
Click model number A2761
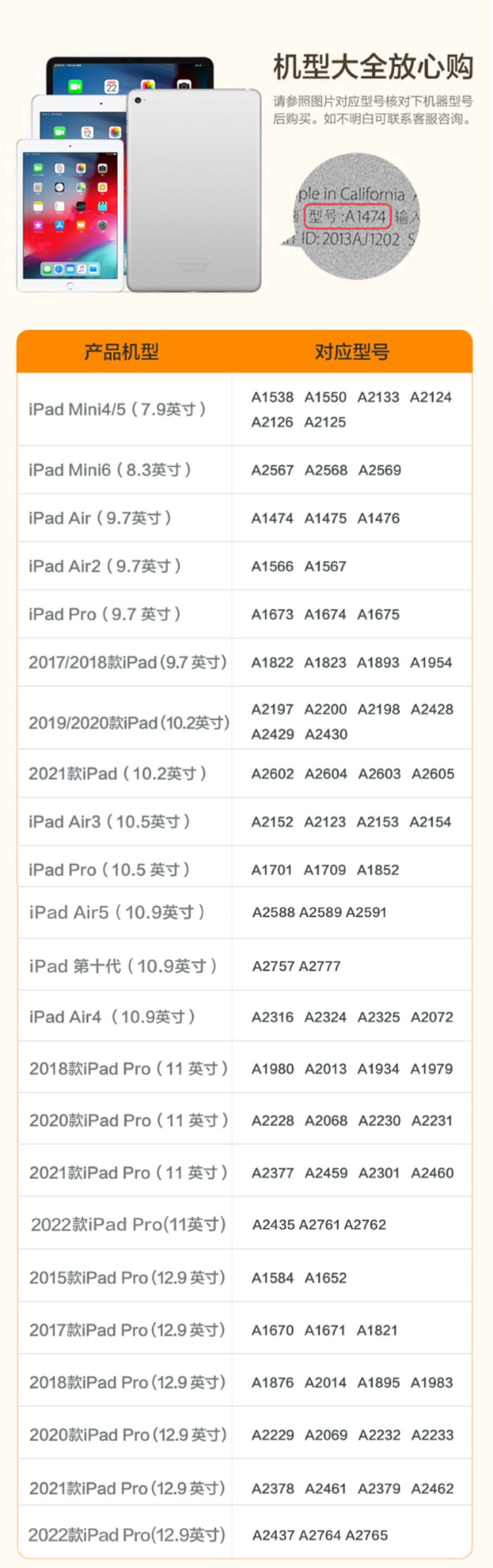(320, 1225)
